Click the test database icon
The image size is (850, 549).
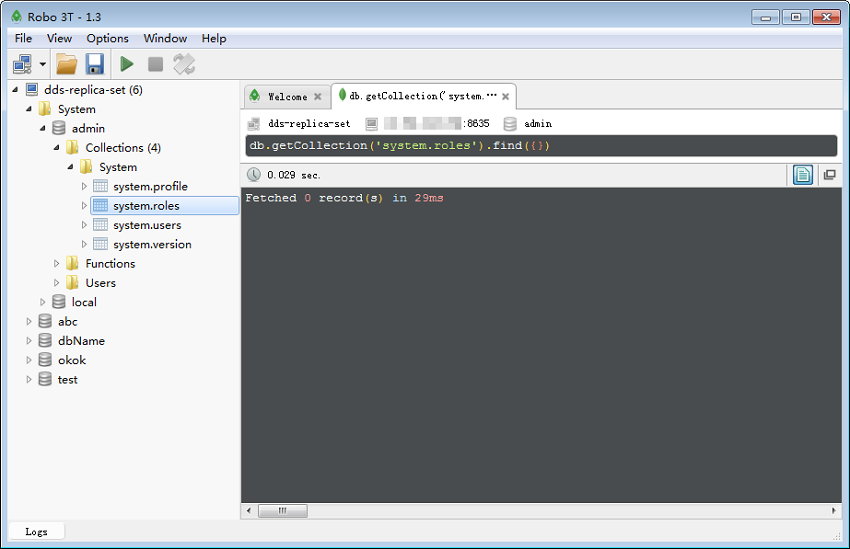[45, 379]
